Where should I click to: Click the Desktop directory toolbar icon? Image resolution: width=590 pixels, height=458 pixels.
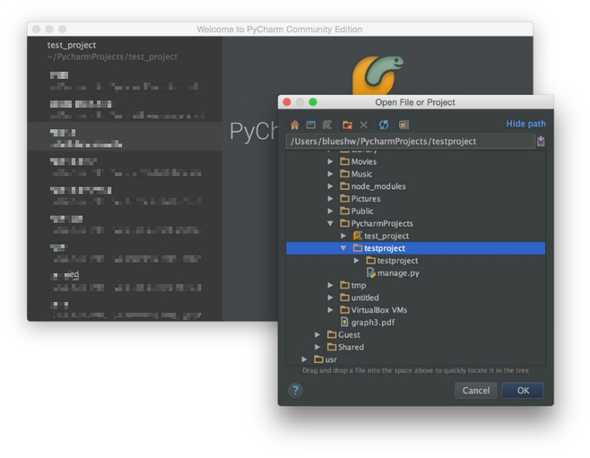311,125
